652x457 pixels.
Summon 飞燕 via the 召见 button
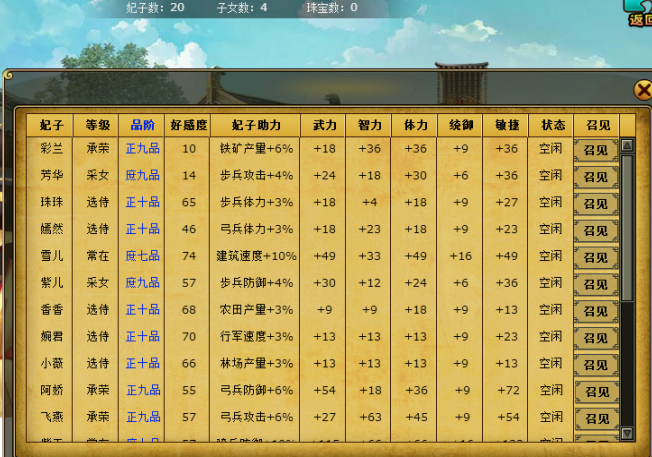(596, 417)
